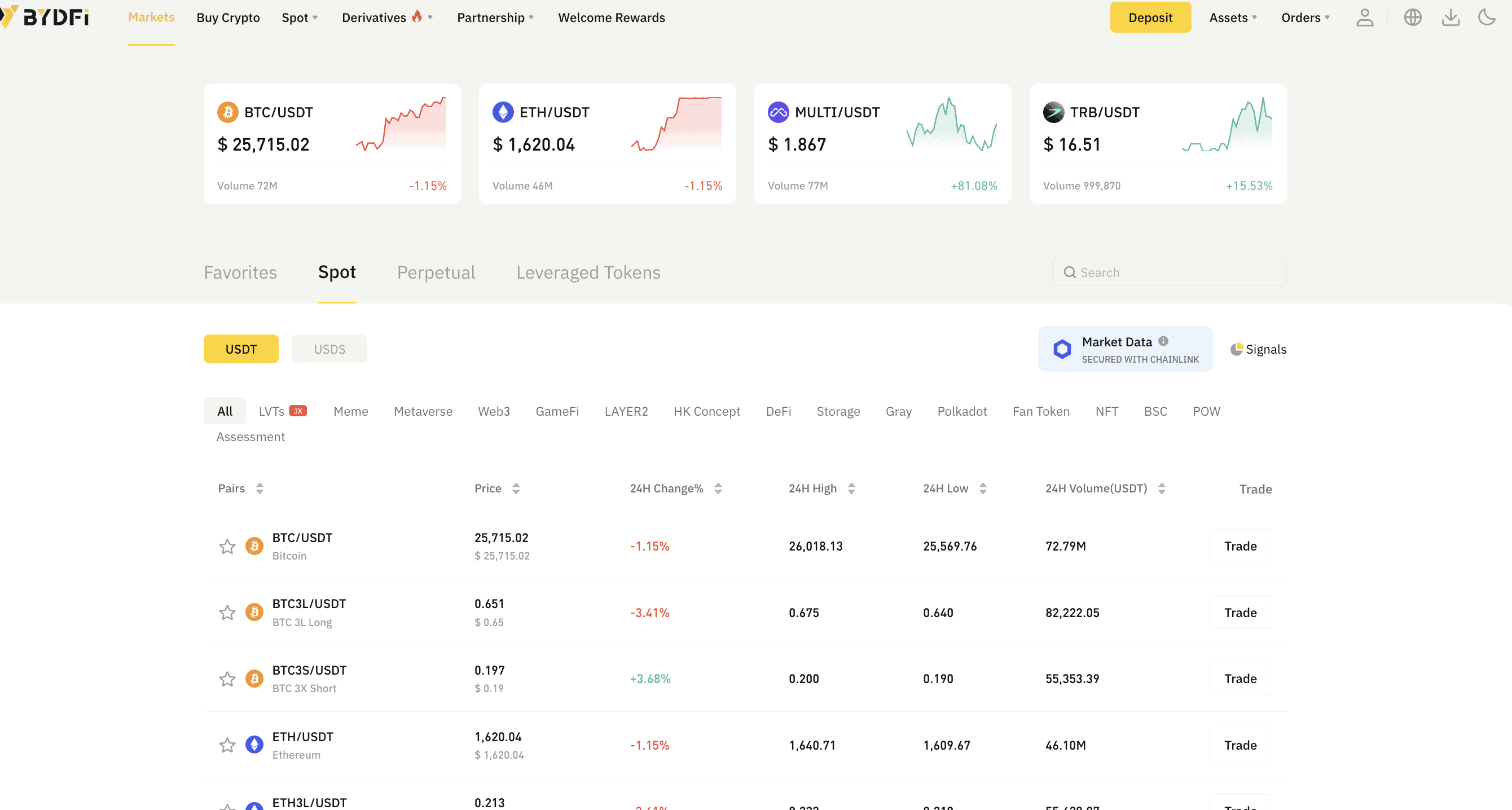Select the Meme category filter
1512x810 pixels.
pos(350,411)
